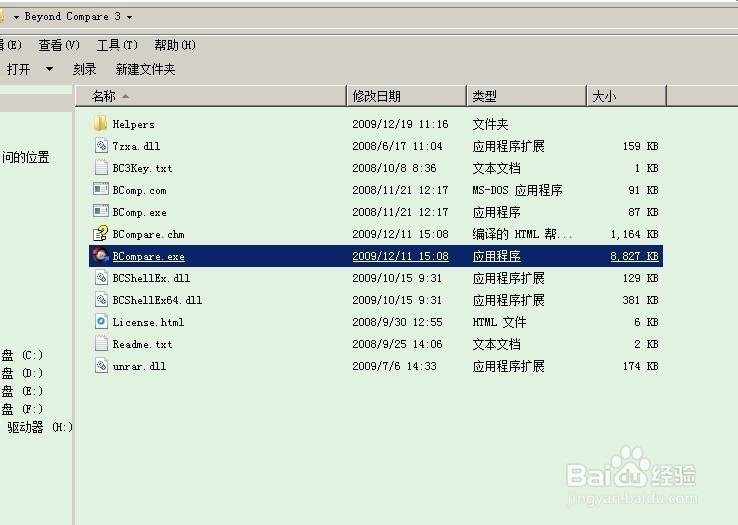738x525 pixels.
Task: Open the 帮助(H) menu
Action: (175, 45)
